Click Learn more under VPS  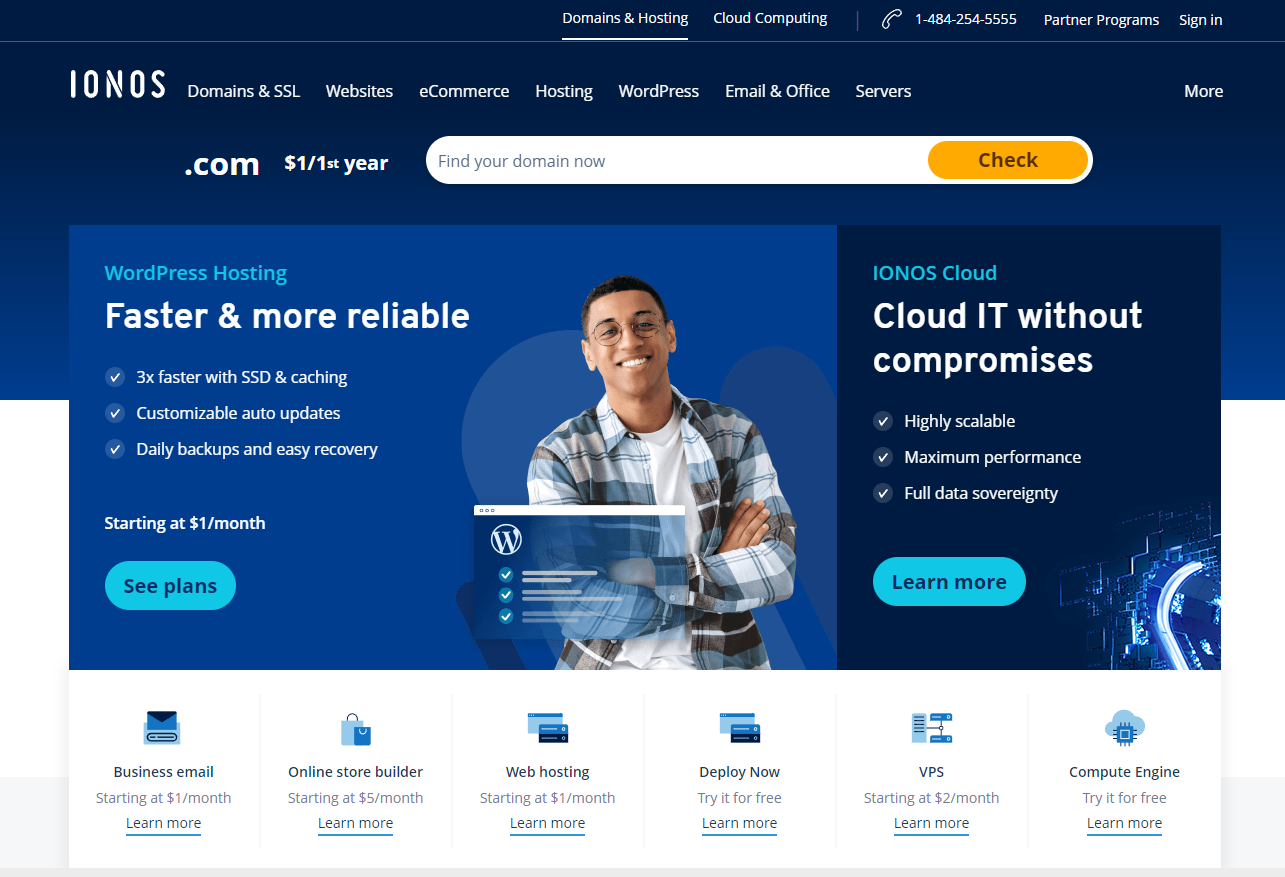point(931,823)
